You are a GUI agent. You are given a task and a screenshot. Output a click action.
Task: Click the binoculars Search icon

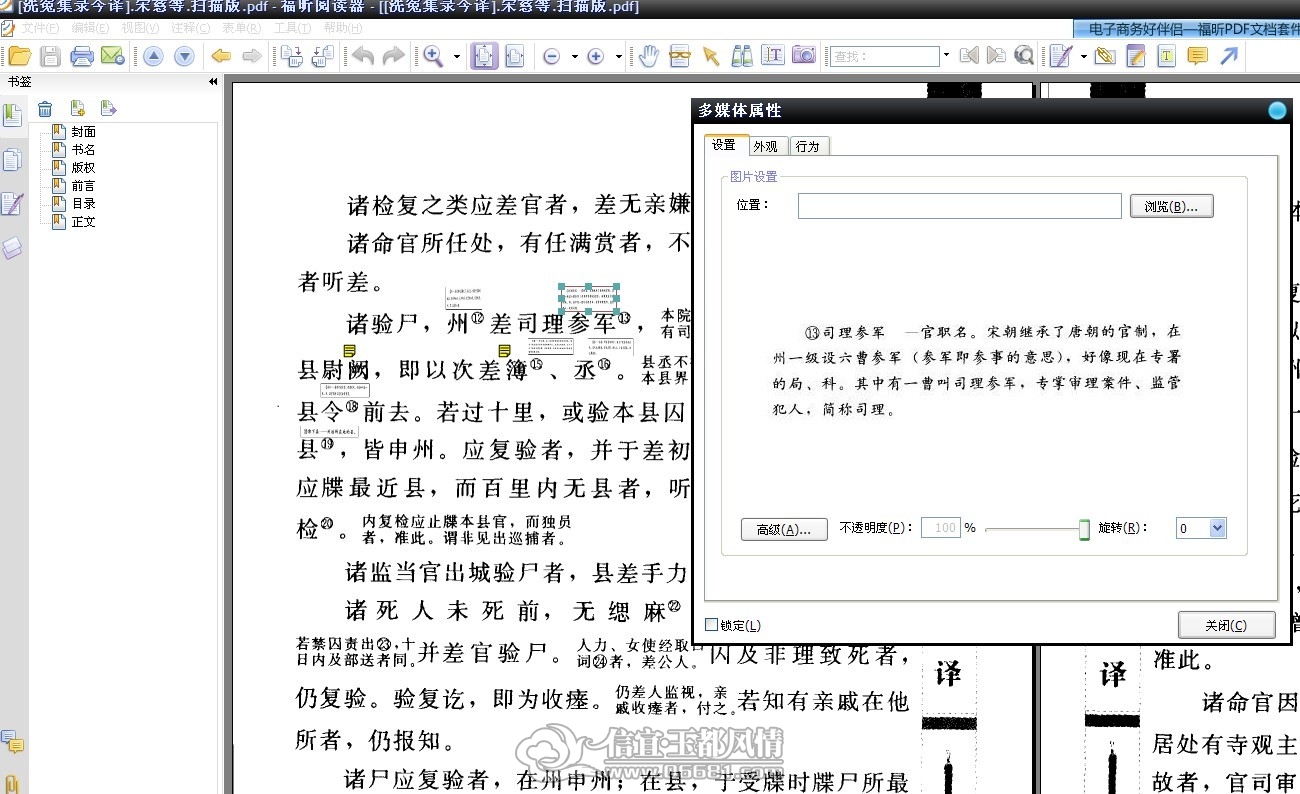[x=742, y=56]
